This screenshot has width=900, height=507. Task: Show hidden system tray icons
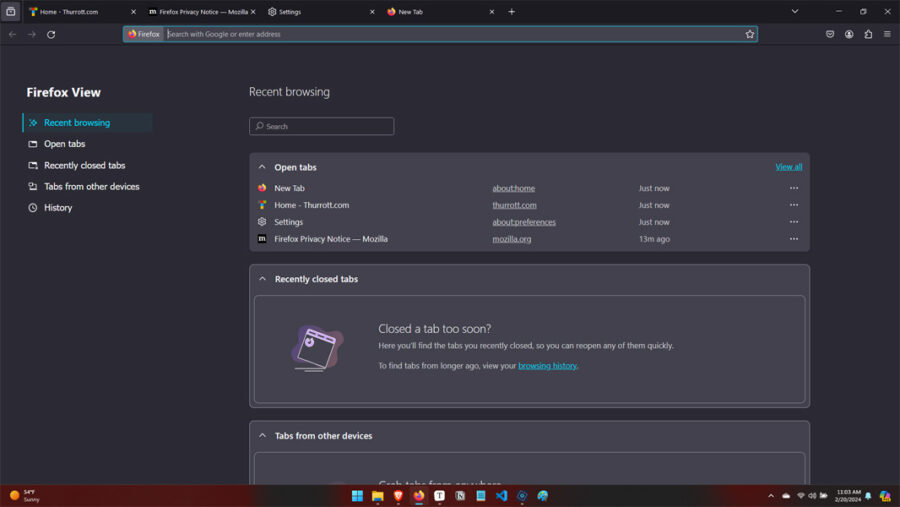pos(771,496)
